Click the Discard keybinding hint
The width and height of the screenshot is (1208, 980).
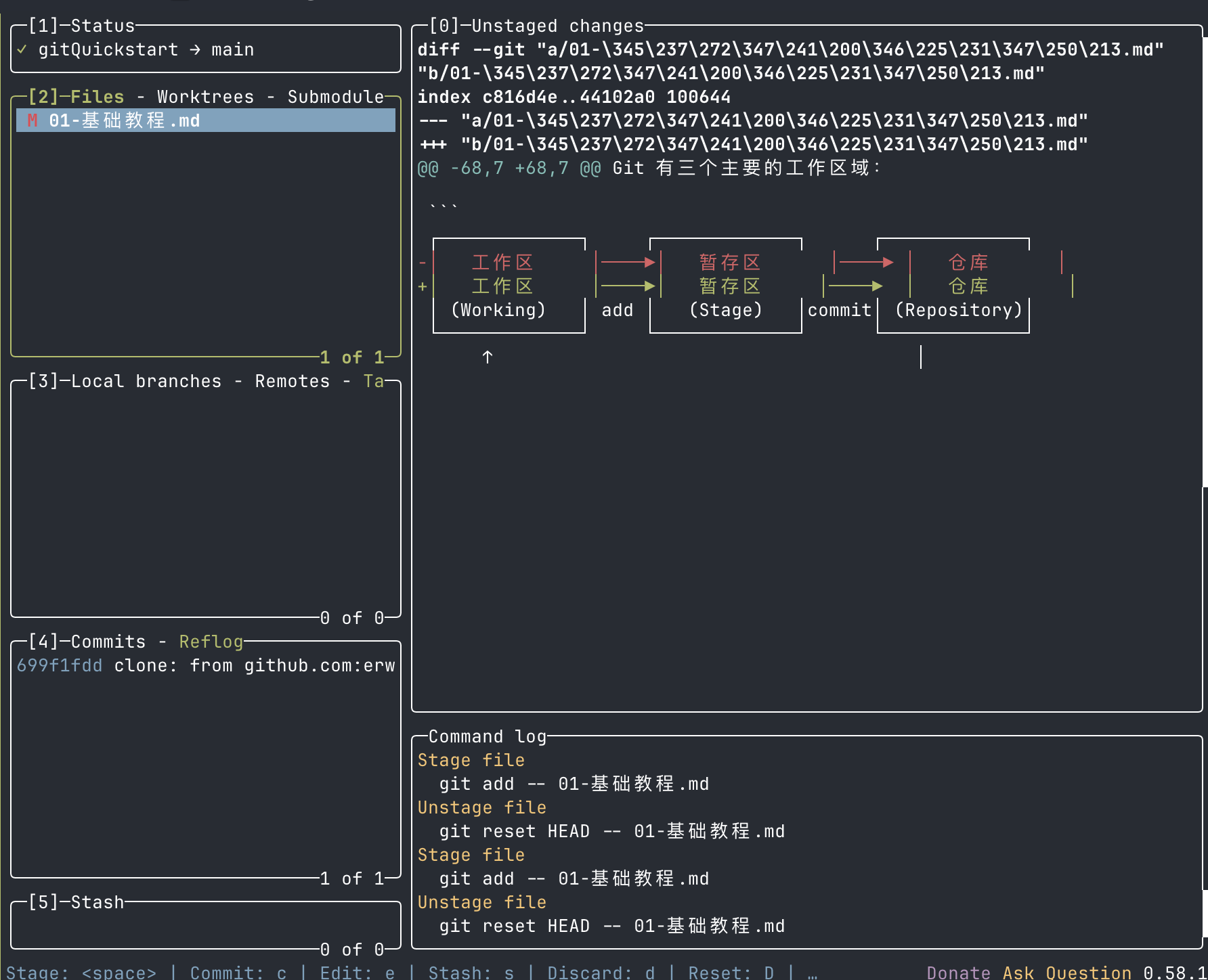tap(601, 973)
